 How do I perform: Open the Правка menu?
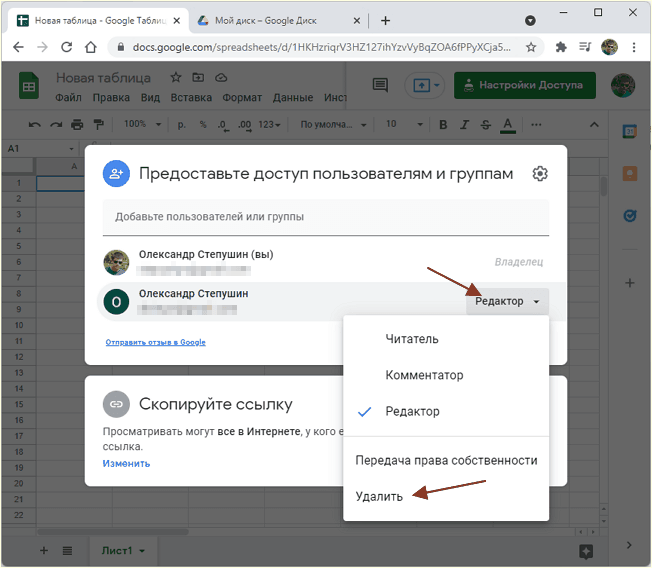point(111,98)
